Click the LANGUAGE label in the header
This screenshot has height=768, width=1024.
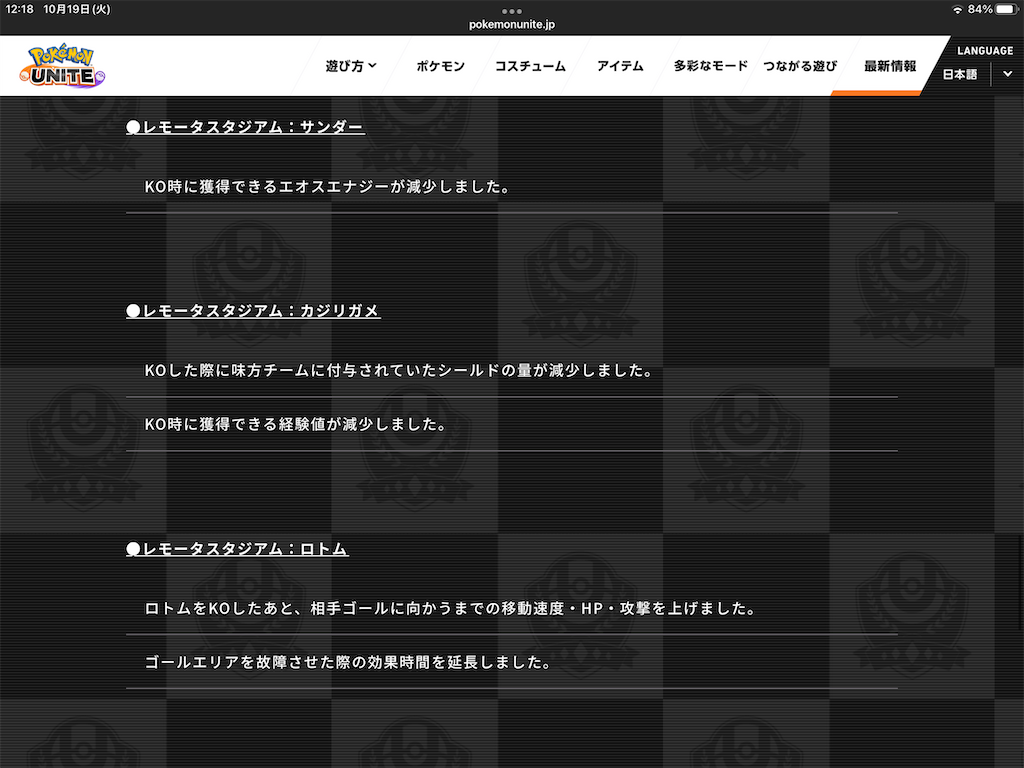click(985, 51)
